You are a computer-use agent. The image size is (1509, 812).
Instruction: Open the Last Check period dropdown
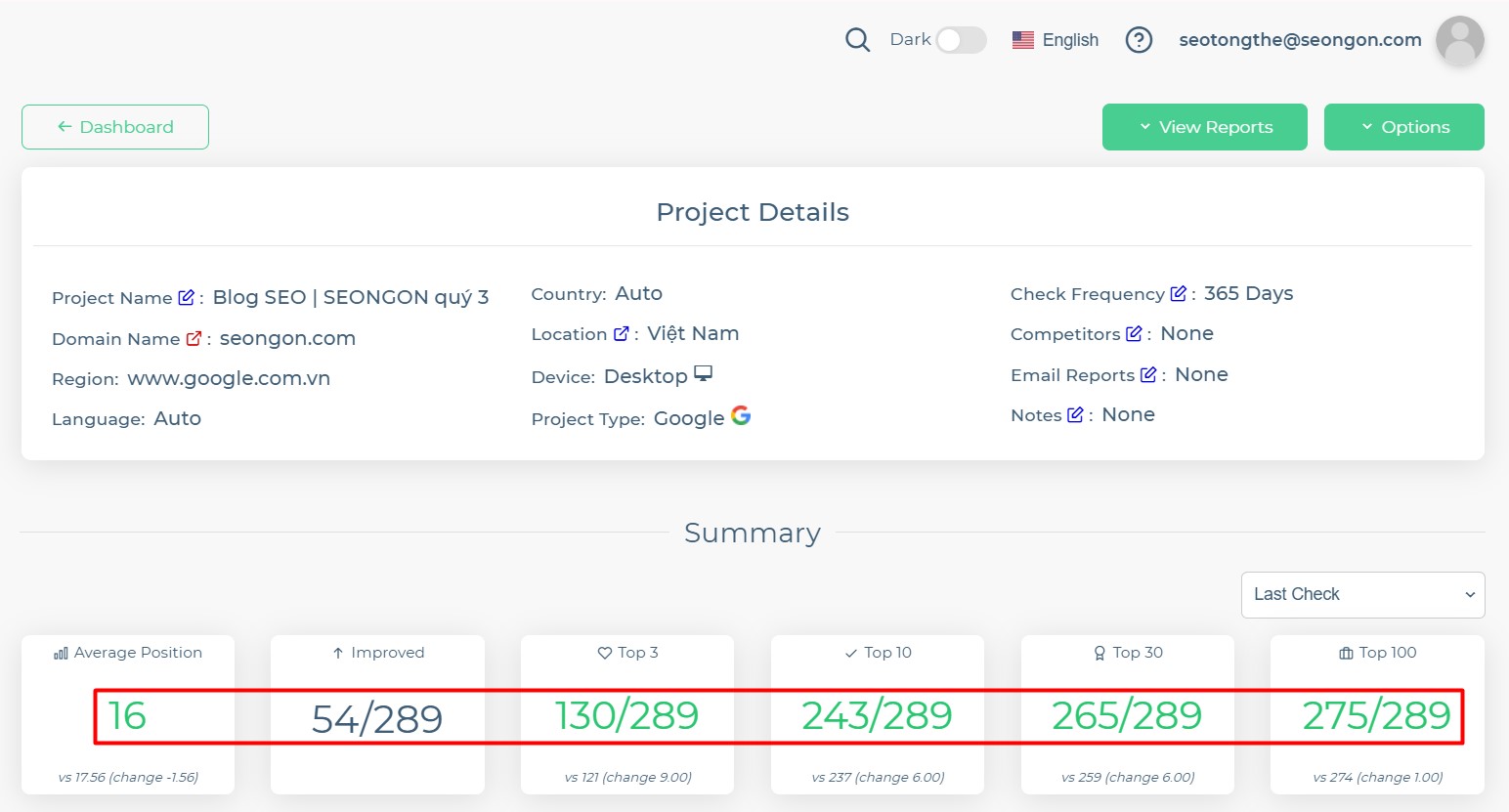[x=1363, y=595]
